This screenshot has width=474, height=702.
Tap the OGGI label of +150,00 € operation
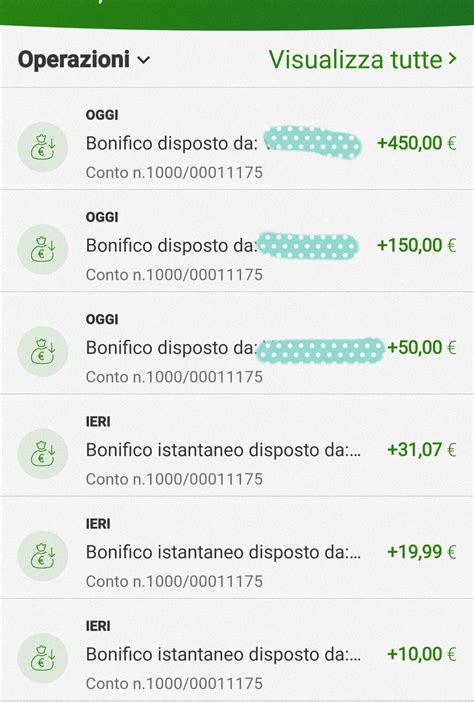[102, 217]
